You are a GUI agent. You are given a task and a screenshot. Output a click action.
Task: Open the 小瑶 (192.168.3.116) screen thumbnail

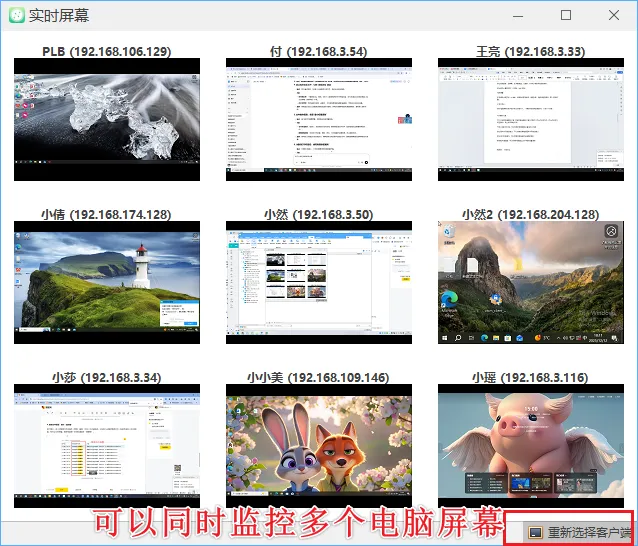pyautogui.click(x=531, y=446)
